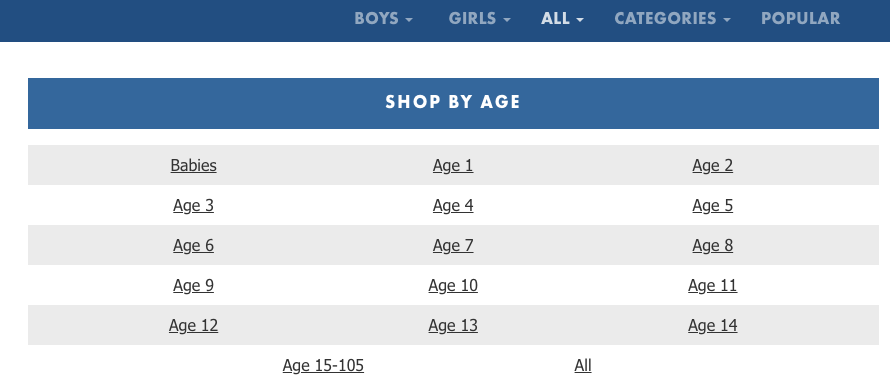The height and width of the screenshot is (392, 890).
Task: Expand the BOYS dropdown menu
Action: (x=383, y=19)
